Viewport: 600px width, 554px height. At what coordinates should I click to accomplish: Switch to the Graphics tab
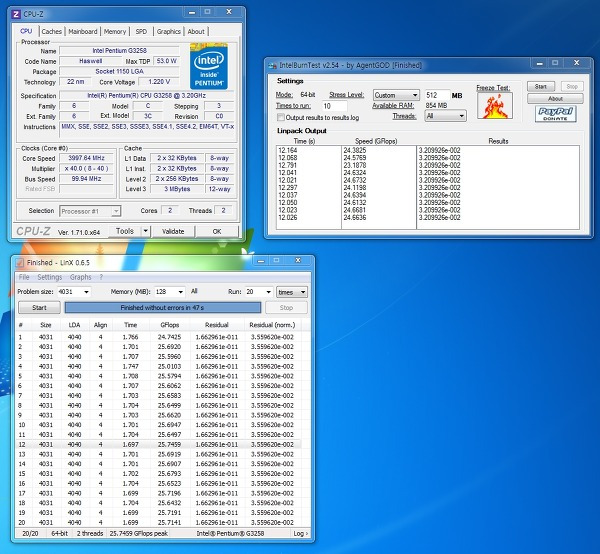pyautogui.click(x=168, y=31)
